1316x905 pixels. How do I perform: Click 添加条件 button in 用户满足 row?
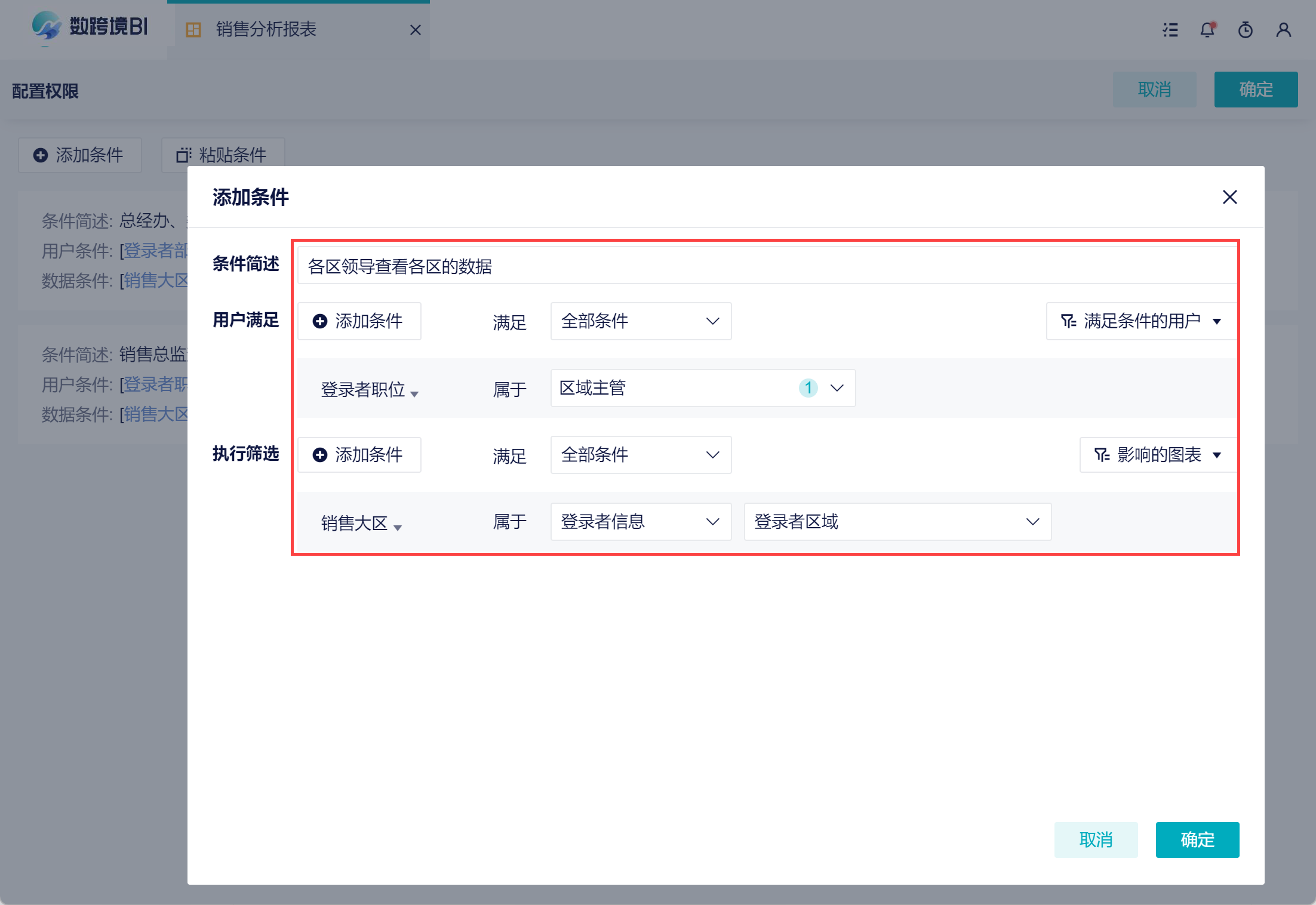[x=359, y=321]
